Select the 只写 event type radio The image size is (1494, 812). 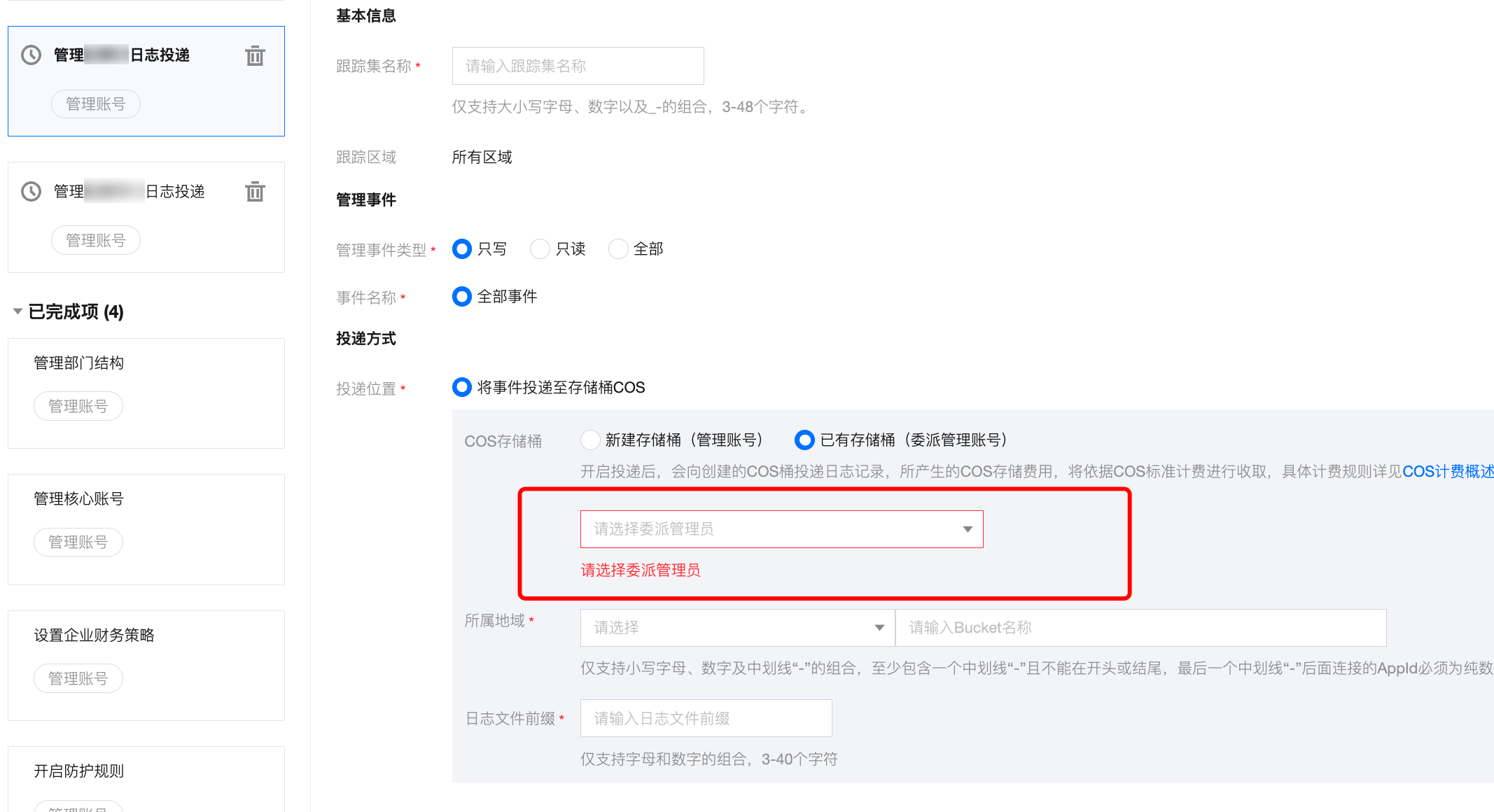(462, 249)
